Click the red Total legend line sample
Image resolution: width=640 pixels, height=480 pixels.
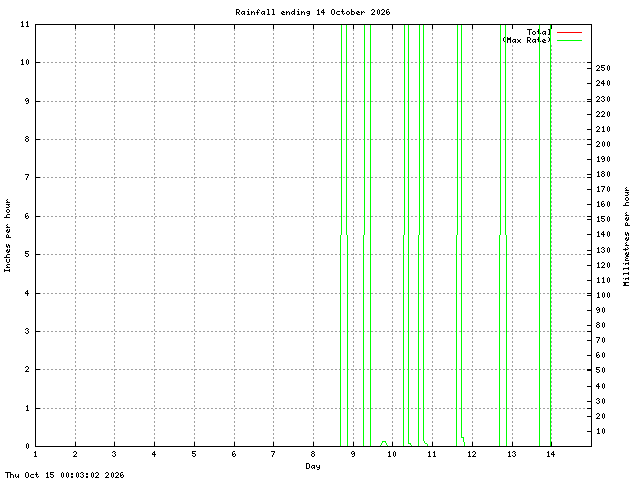569,32
